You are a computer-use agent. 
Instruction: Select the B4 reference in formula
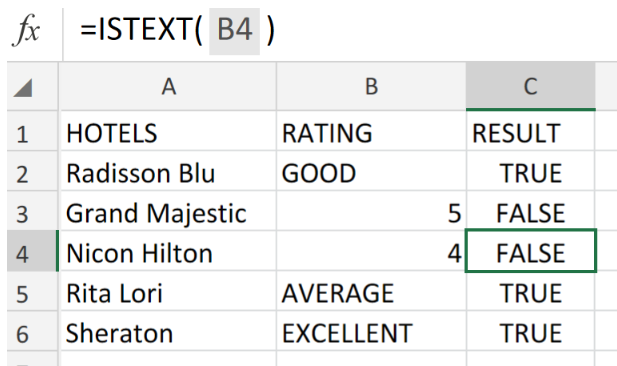[x=235, y=30]
